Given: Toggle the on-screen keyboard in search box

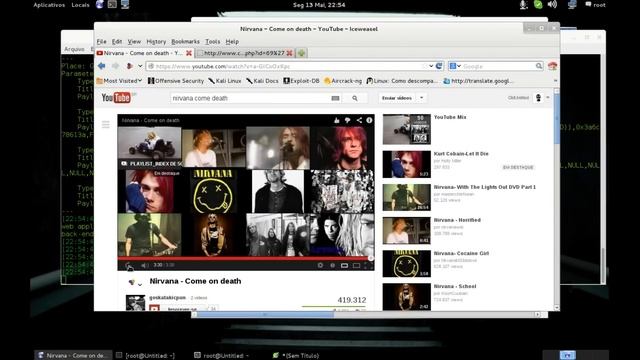Looking at the screenshot, I should [335, 98].
